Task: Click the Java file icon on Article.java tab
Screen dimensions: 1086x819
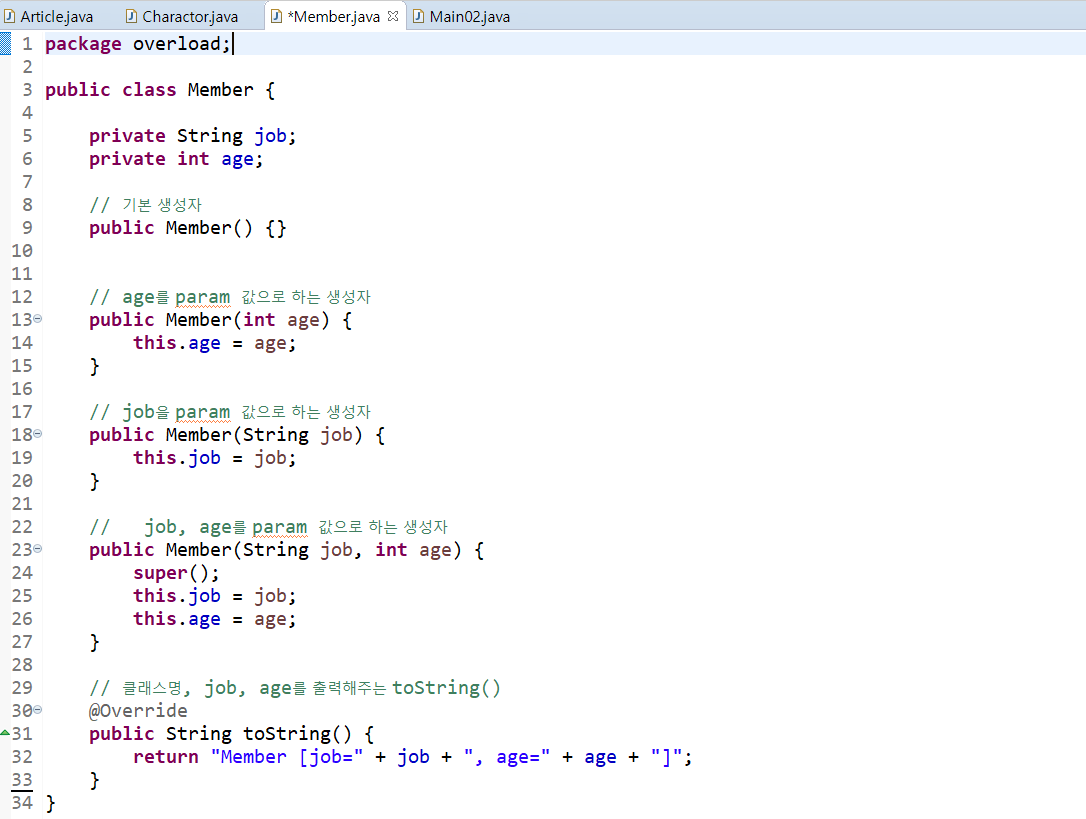Action: point(10,16)
